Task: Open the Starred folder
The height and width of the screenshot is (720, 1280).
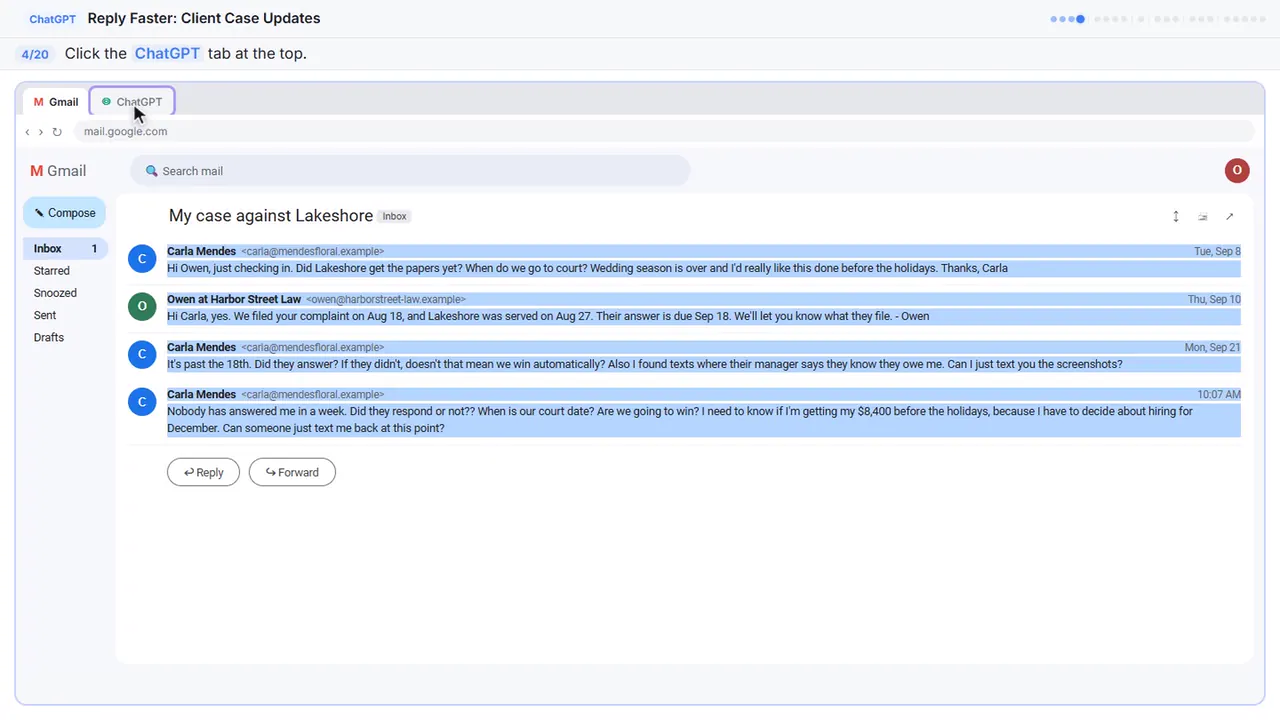Action: pos(52,271)
